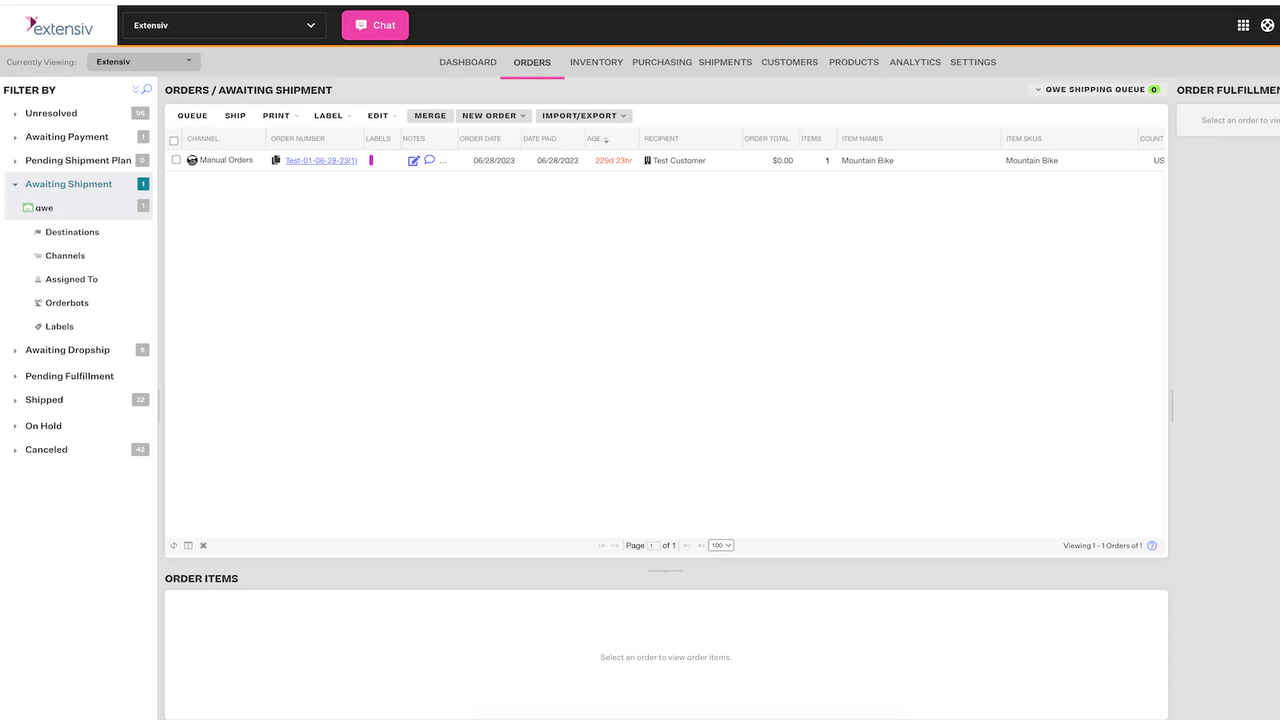Expand the Shipped filter group
Image resolution: width=1280 pixels, height=720 pixels.
pos(14,399)
